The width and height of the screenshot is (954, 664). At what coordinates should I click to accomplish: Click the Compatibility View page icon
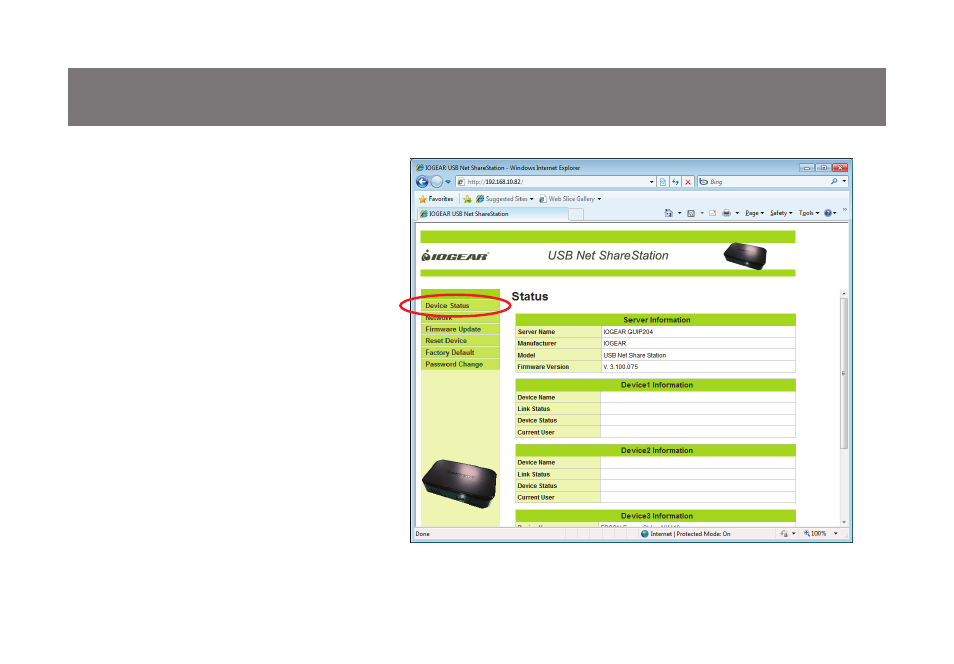[x=663, y=181]
